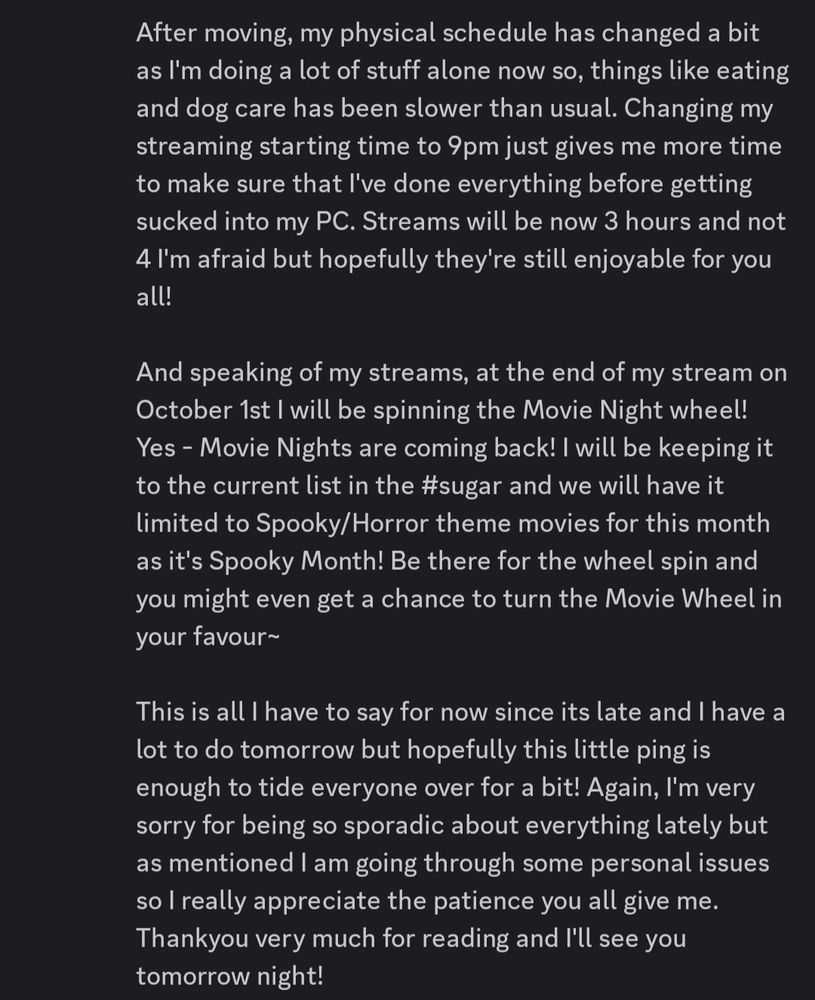Open the #sugar channel mention

pyautogui.click(x=462, y=486)
